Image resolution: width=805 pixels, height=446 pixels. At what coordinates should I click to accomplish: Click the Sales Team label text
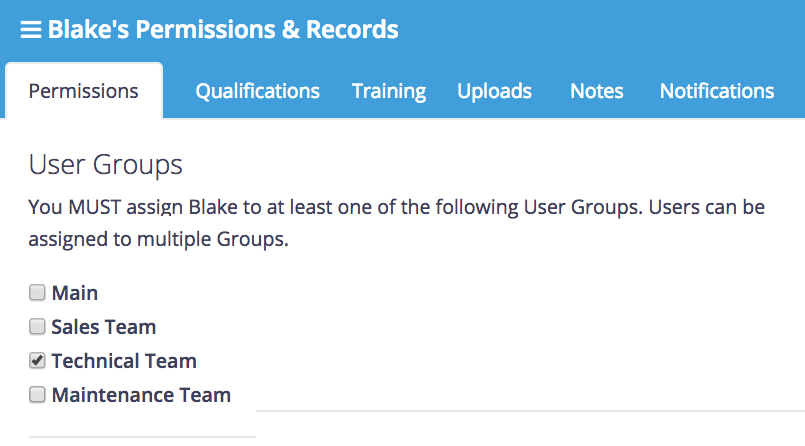(104, 327)
